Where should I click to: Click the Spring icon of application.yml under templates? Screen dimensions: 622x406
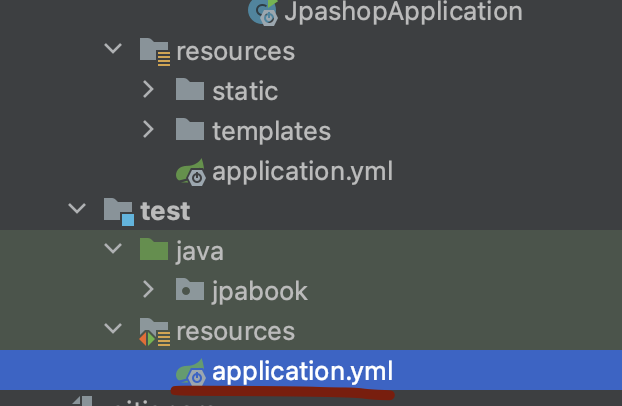(x=190, y=172)
